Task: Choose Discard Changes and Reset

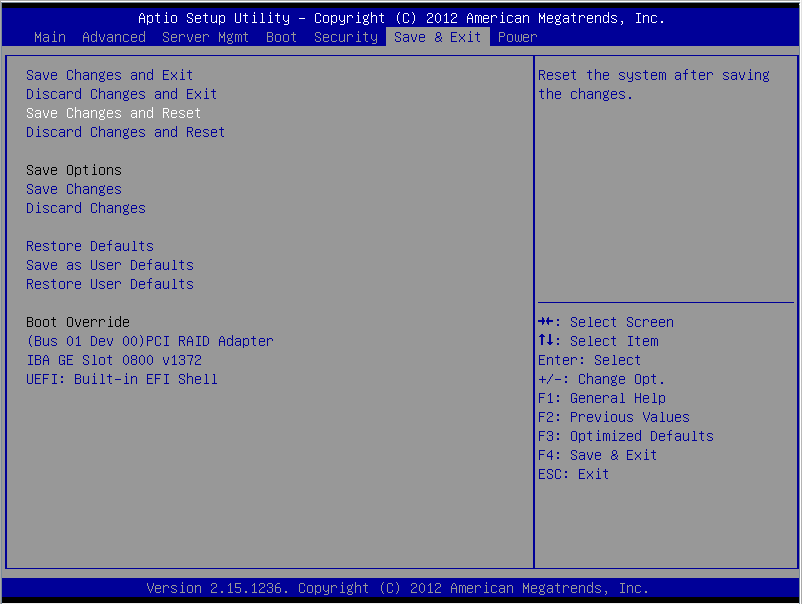Action: (x=125, y=132)
